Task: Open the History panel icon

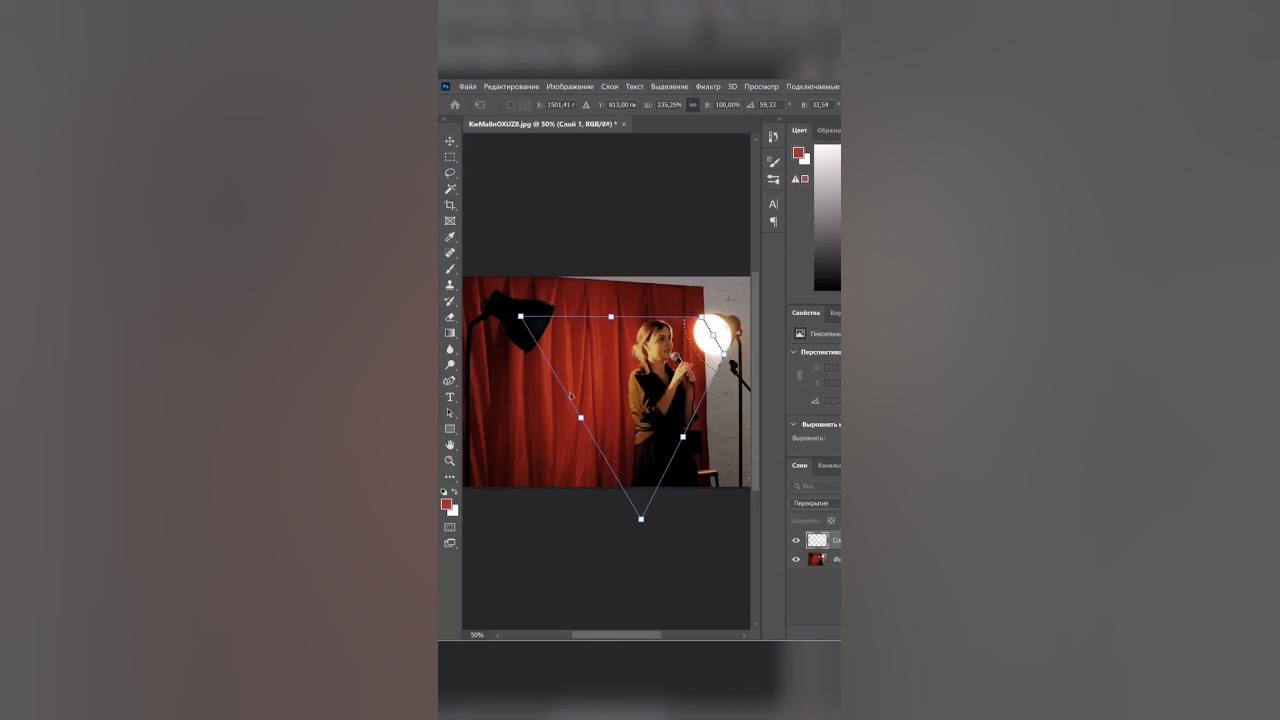Action: (x=773, y=137)
